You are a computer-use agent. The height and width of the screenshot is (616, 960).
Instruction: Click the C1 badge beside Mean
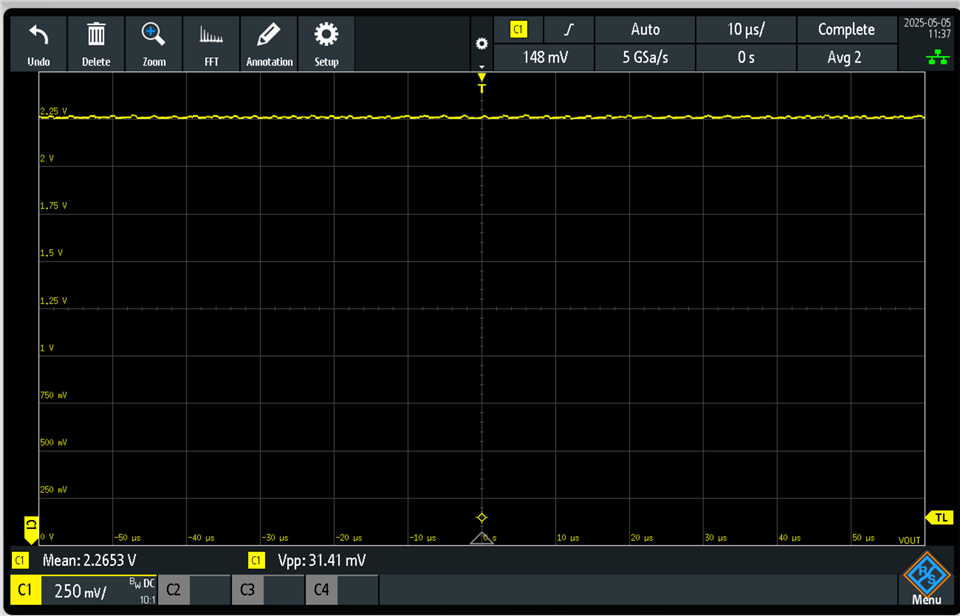pos(20,560)
